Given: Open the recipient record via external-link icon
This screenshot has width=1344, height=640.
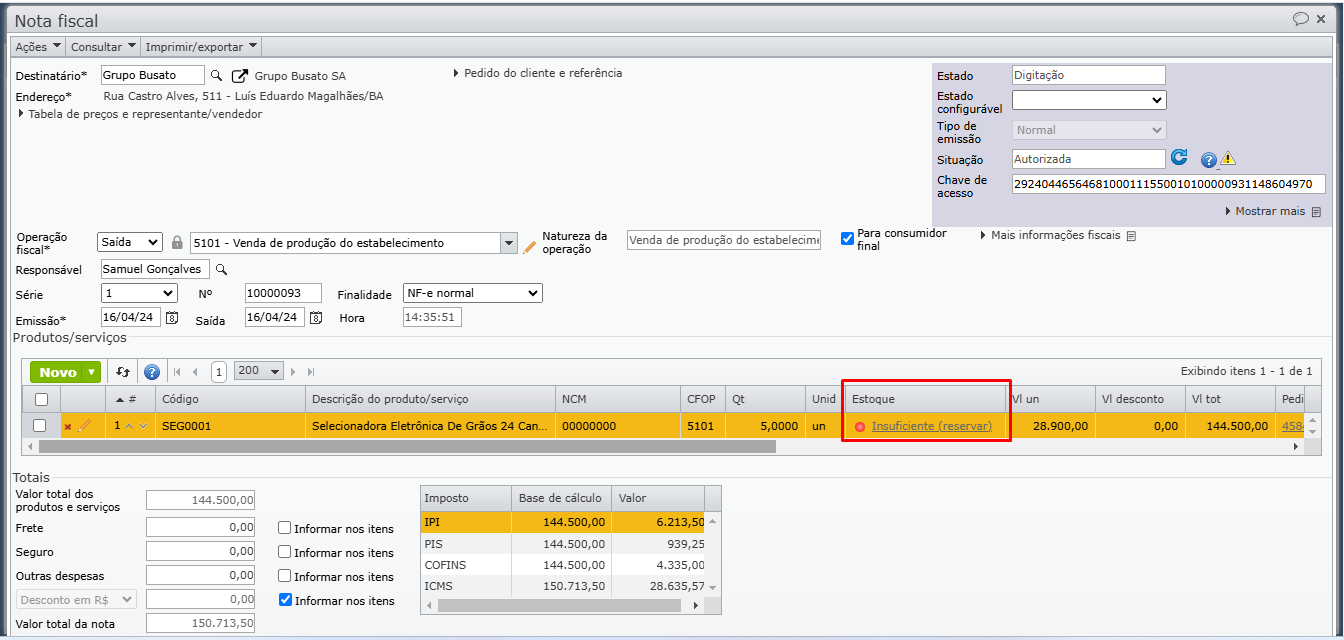Looking at the screenshot, I should click(240, 76).
